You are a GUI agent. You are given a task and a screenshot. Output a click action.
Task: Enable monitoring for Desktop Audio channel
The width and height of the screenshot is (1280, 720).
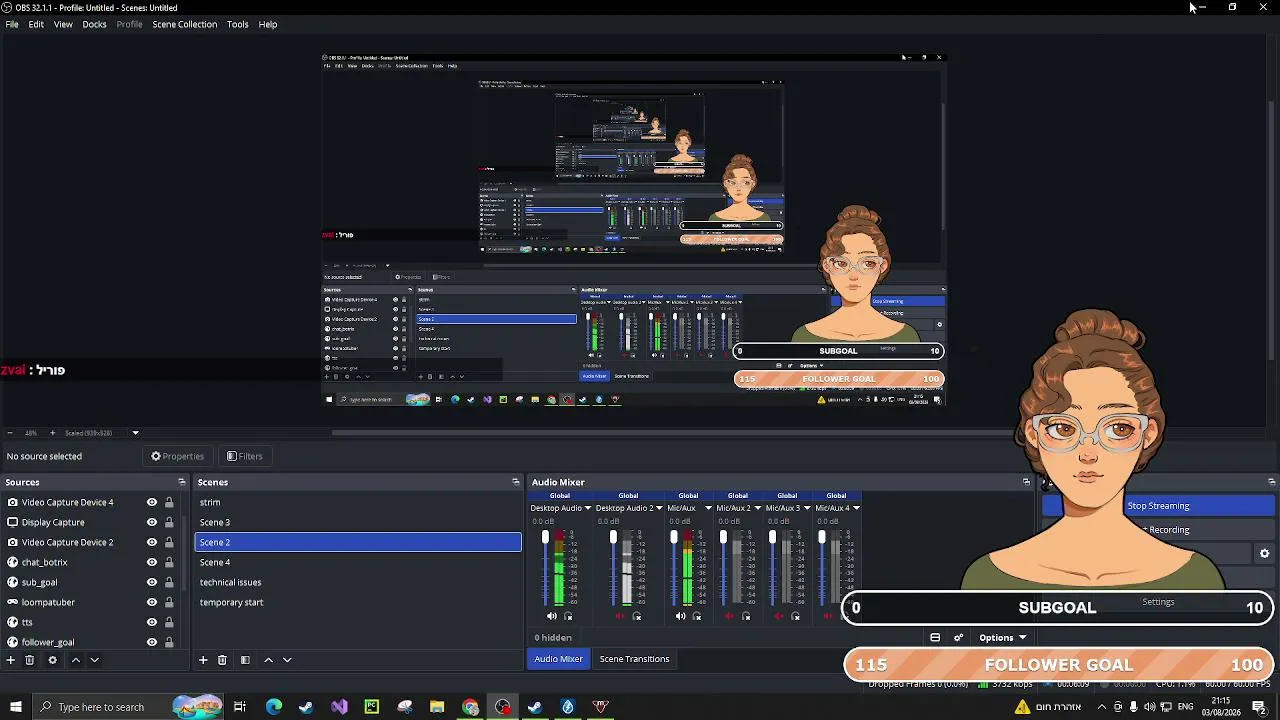click(x=569, y=616)
